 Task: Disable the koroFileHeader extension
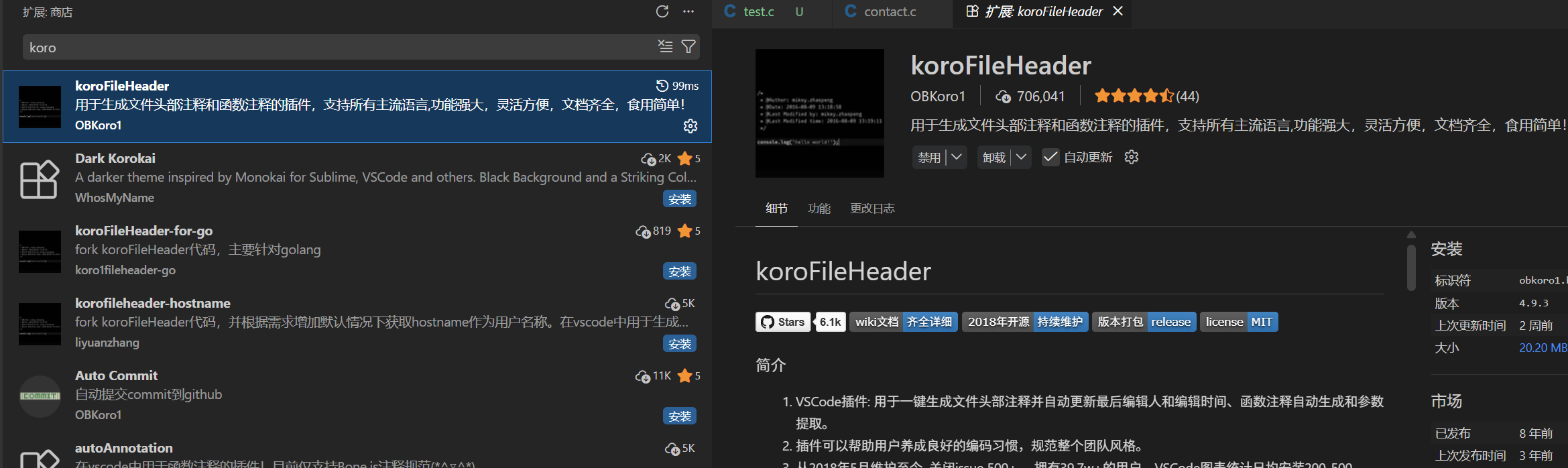click(x=928, y=158)
